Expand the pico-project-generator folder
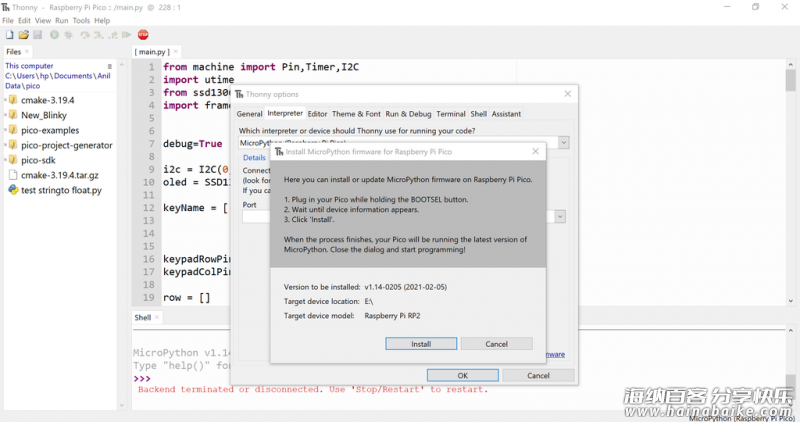Image resolution: width=800 pixels, height=422 pixels. coord(6,145)
